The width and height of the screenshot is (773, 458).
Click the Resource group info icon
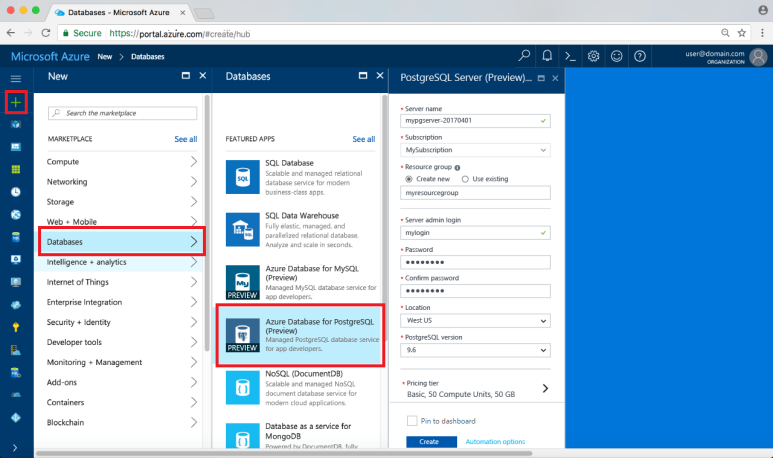tap(457, 168)
